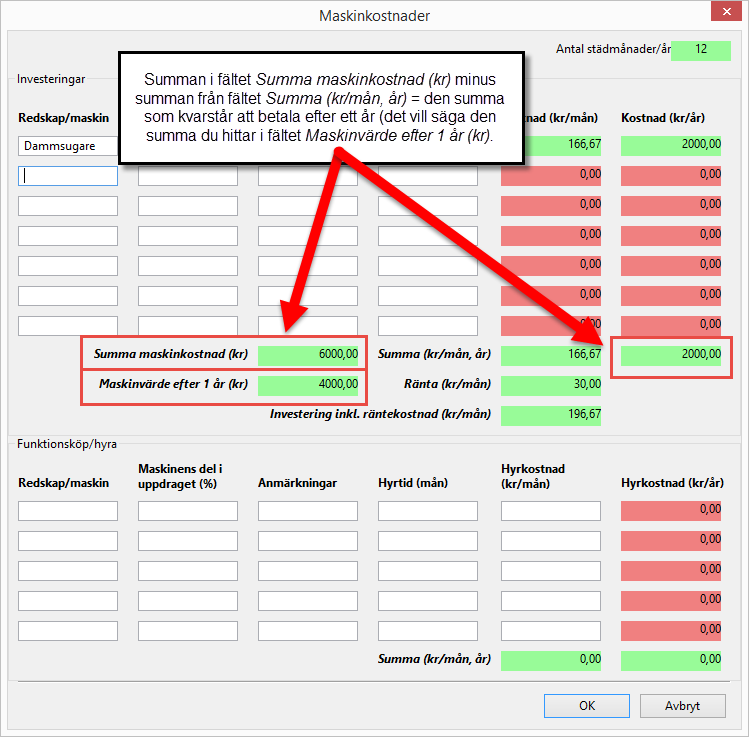
Task: Focus the first Anmärkningar field in Funktionsköp/hyra
Action: tap(308, 511)
